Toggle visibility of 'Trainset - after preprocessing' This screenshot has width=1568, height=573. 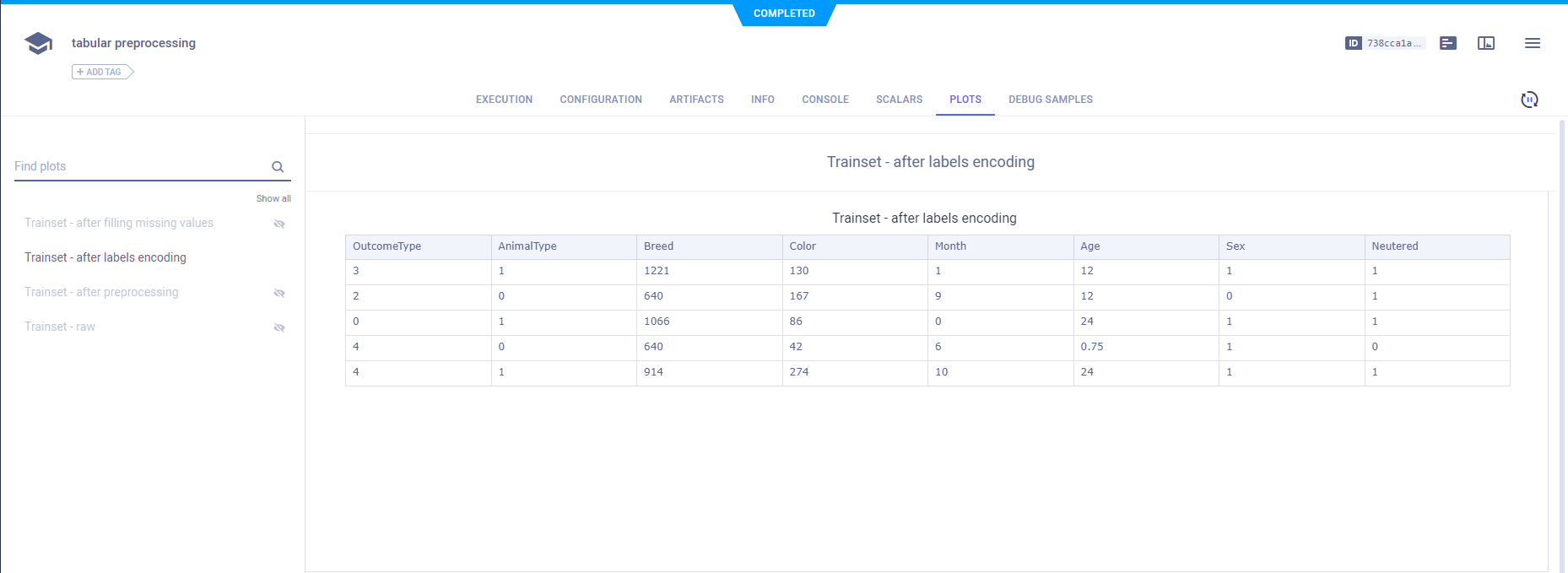[279, 293]
